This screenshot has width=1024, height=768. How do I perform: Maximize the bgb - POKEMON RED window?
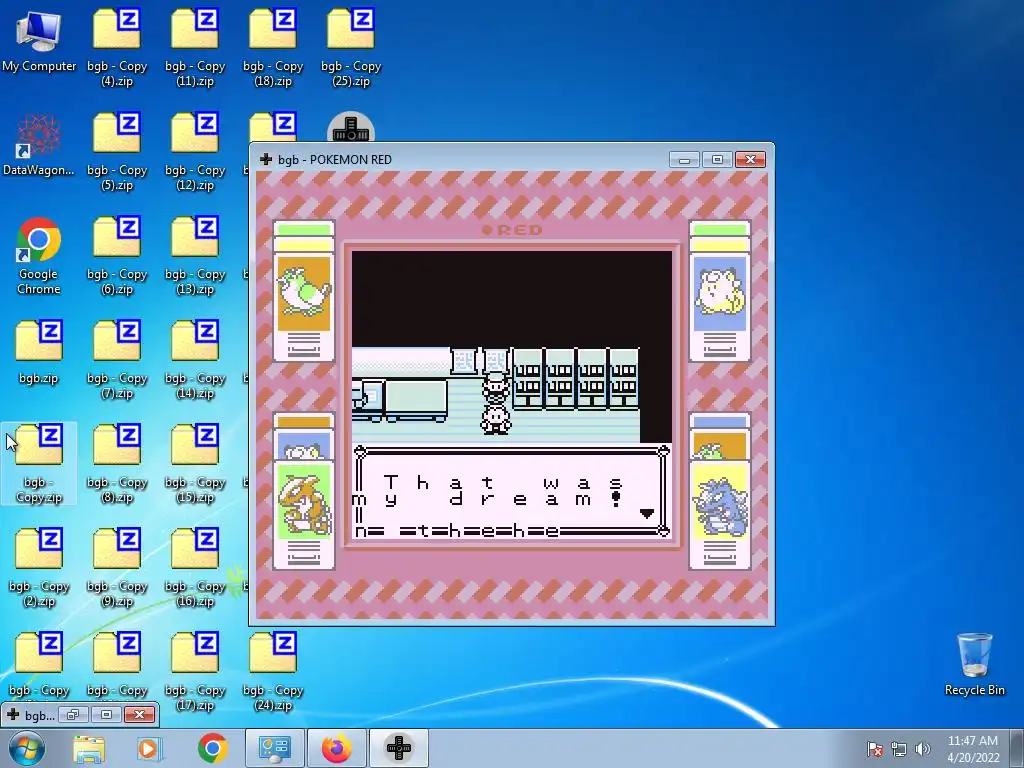click(717, 160)
